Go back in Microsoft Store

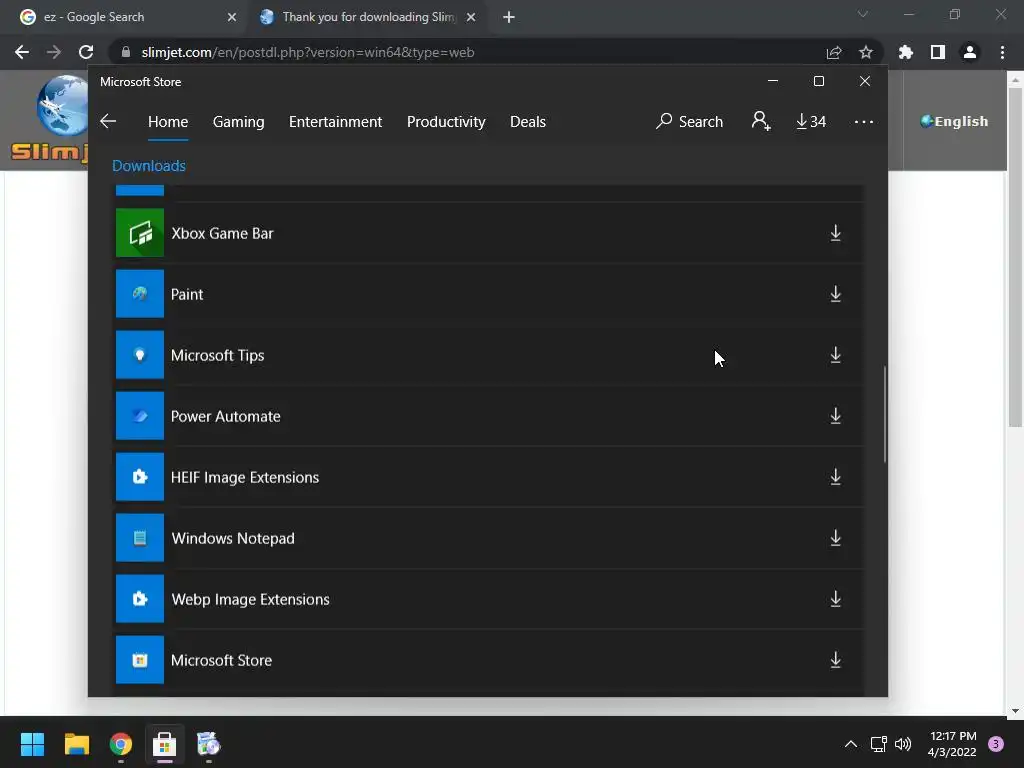pos(108,121)
